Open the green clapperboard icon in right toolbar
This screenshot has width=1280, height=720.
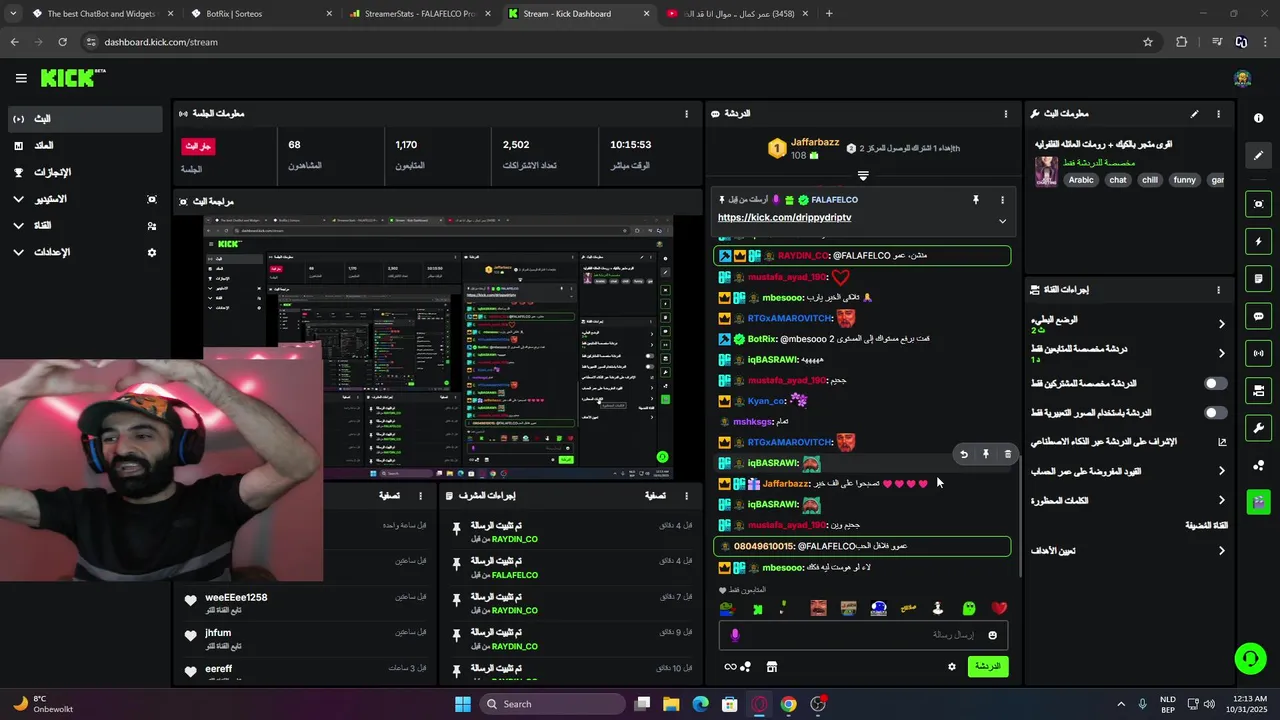1258,502
